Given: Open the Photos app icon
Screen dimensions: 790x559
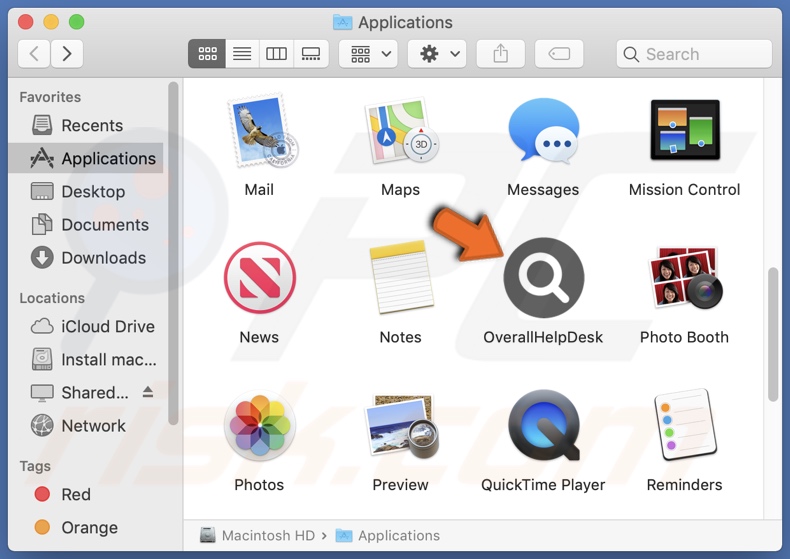Looking at the screenshot, I should (260, 426).
